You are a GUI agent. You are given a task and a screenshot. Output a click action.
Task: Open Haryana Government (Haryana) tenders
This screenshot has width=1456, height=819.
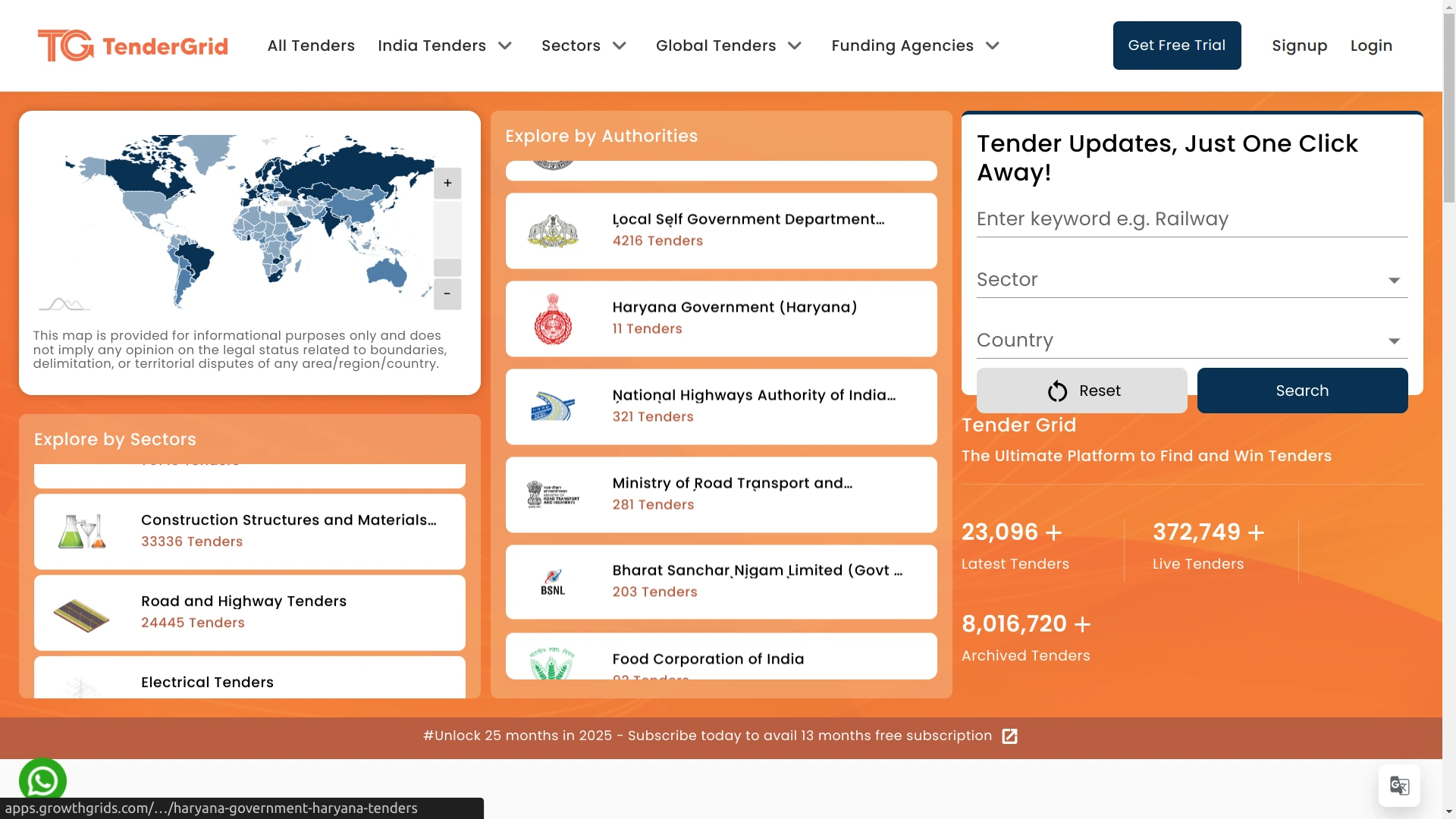tap(721, 318)
